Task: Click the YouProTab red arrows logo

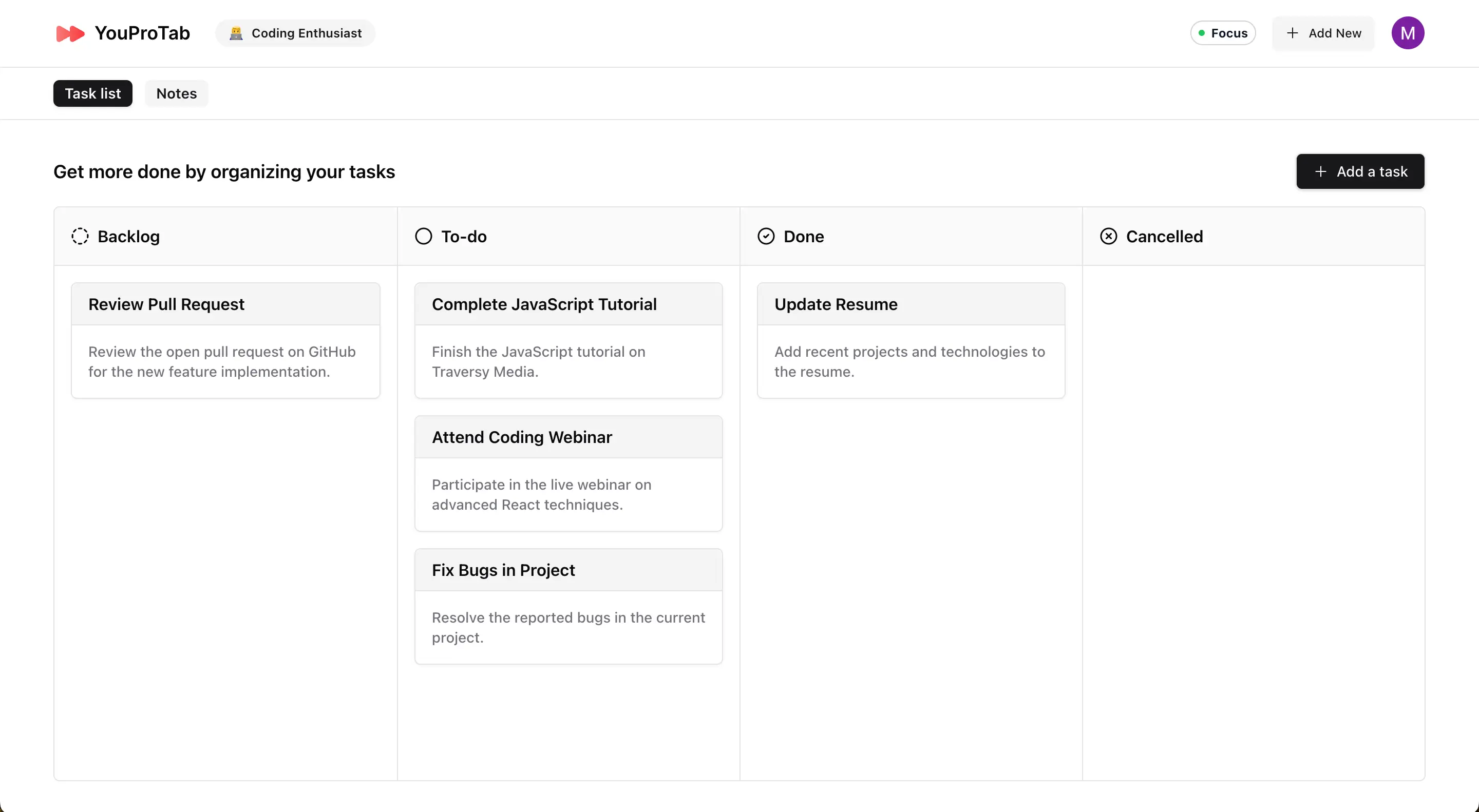Action: click(x=70, y=33)
